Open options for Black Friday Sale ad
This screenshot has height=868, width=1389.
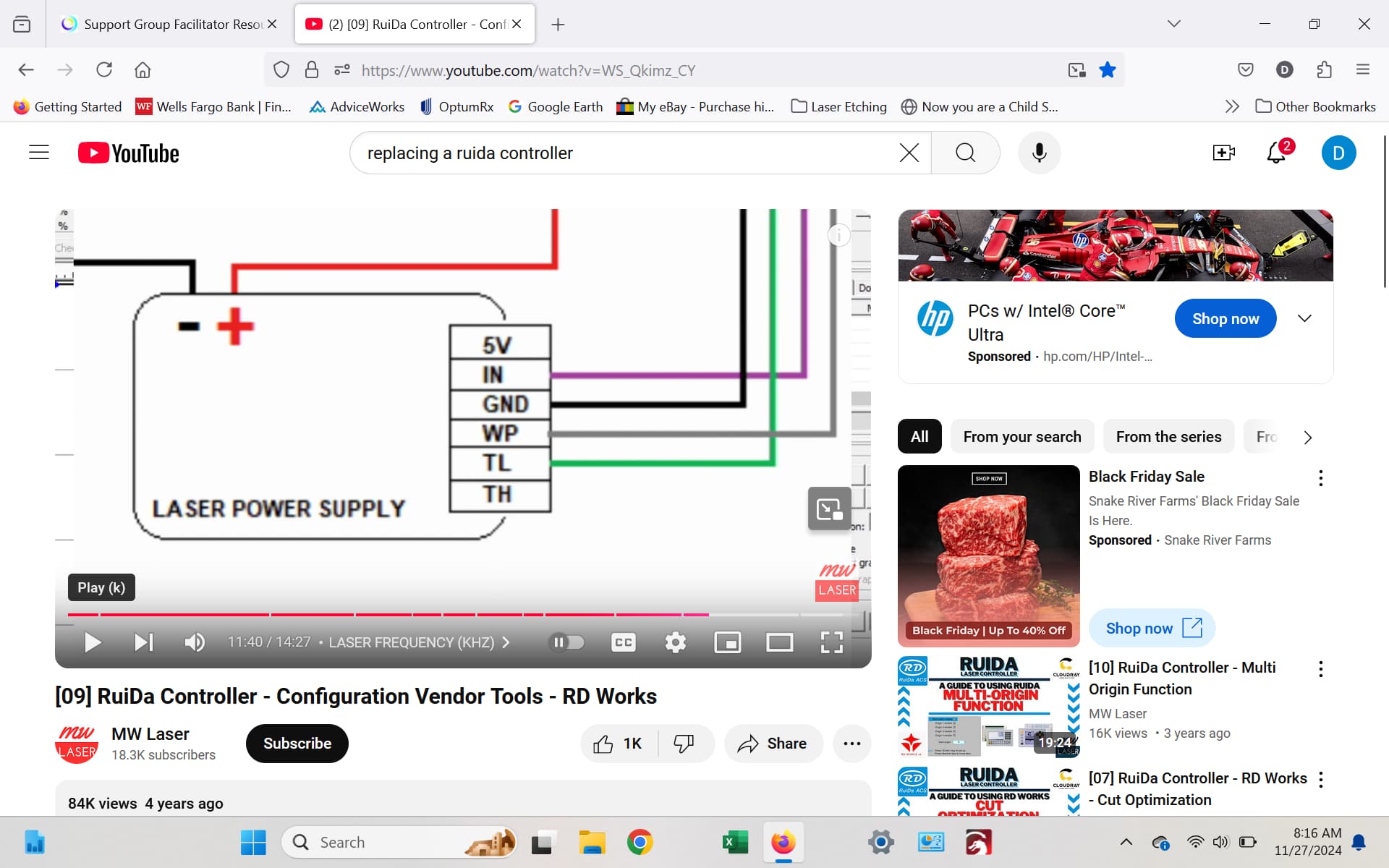pos(1320,477)
